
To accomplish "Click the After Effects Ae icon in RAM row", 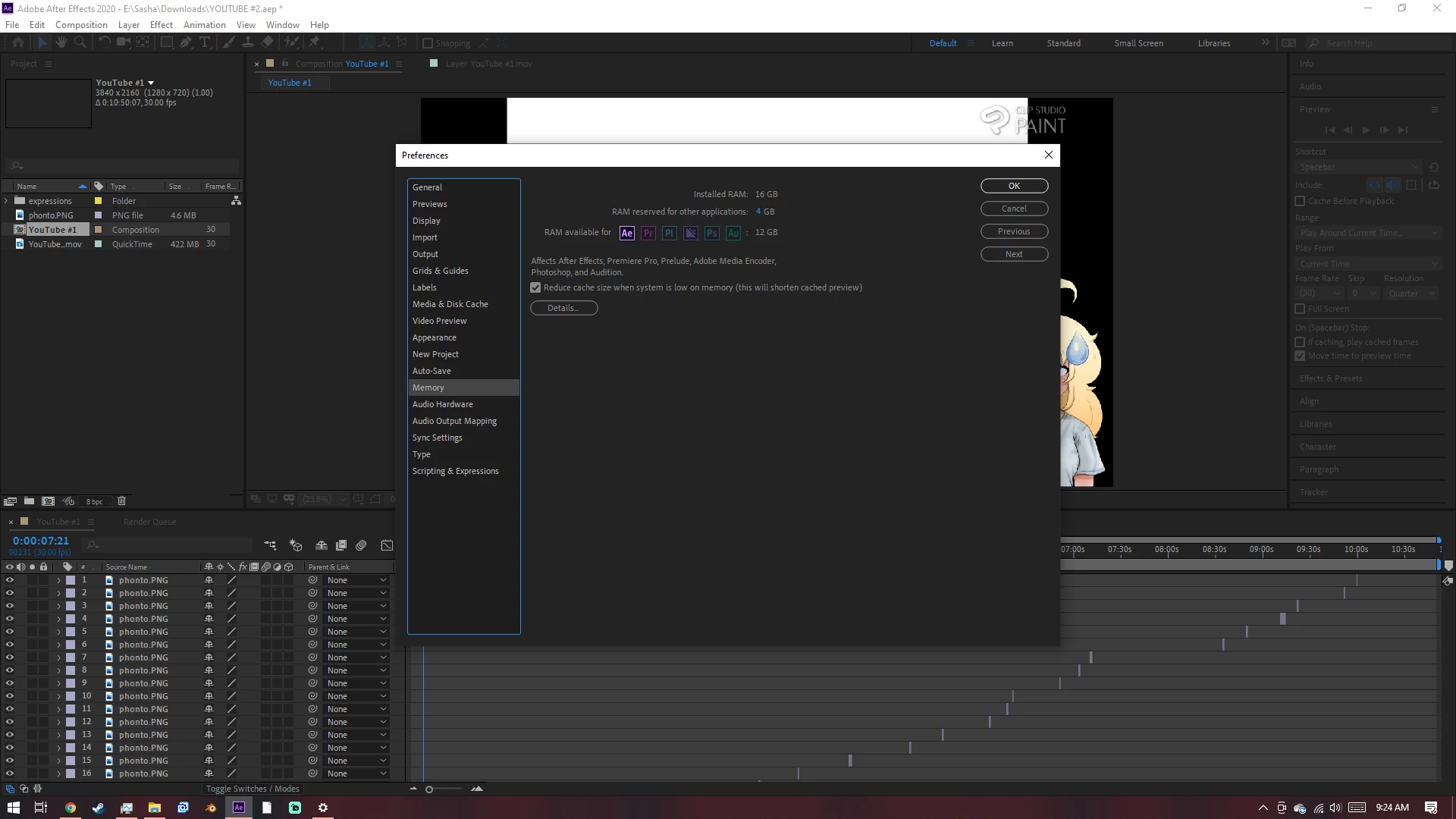I will click(626, 233).
